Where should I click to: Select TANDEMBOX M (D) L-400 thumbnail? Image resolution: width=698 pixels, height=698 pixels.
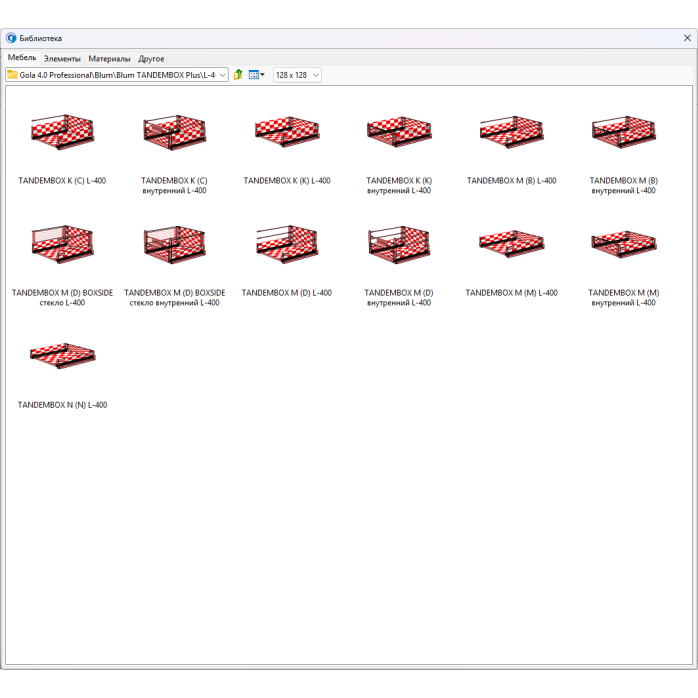tap(287, 244)
